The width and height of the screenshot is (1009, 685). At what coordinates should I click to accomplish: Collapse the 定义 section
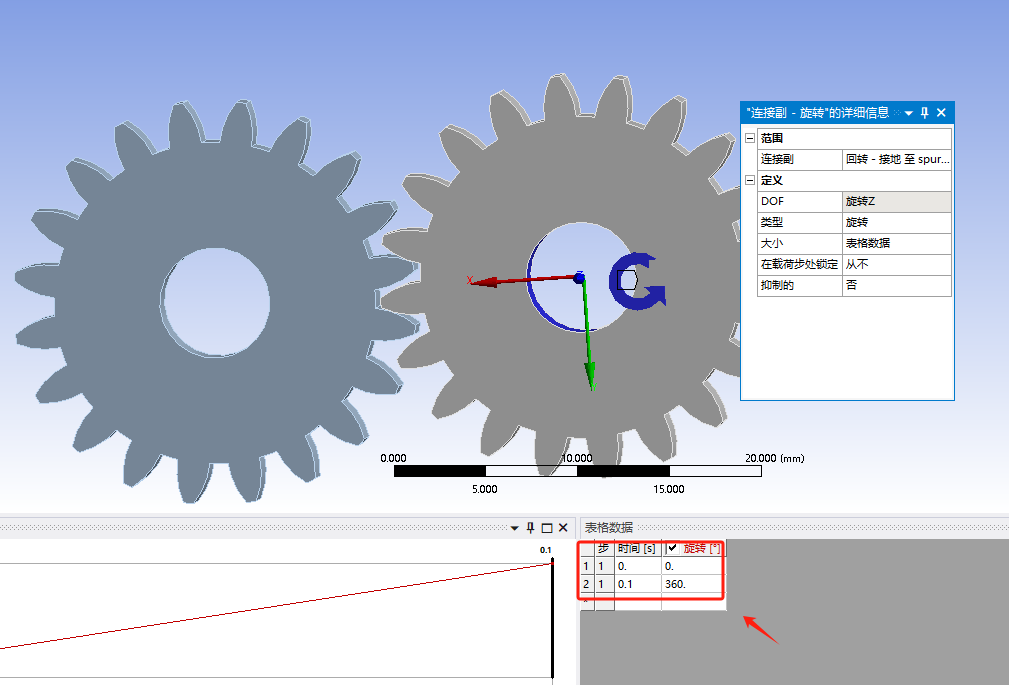pos(750,180)
